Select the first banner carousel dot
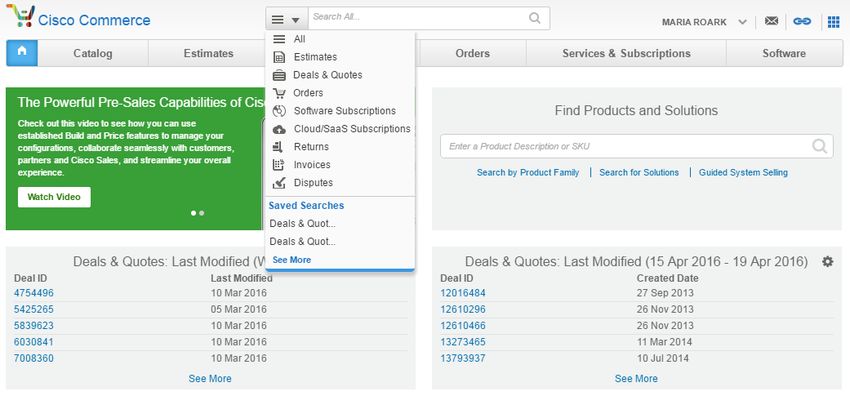The width and height of the screenshot is (850, 396). (194, 213)
